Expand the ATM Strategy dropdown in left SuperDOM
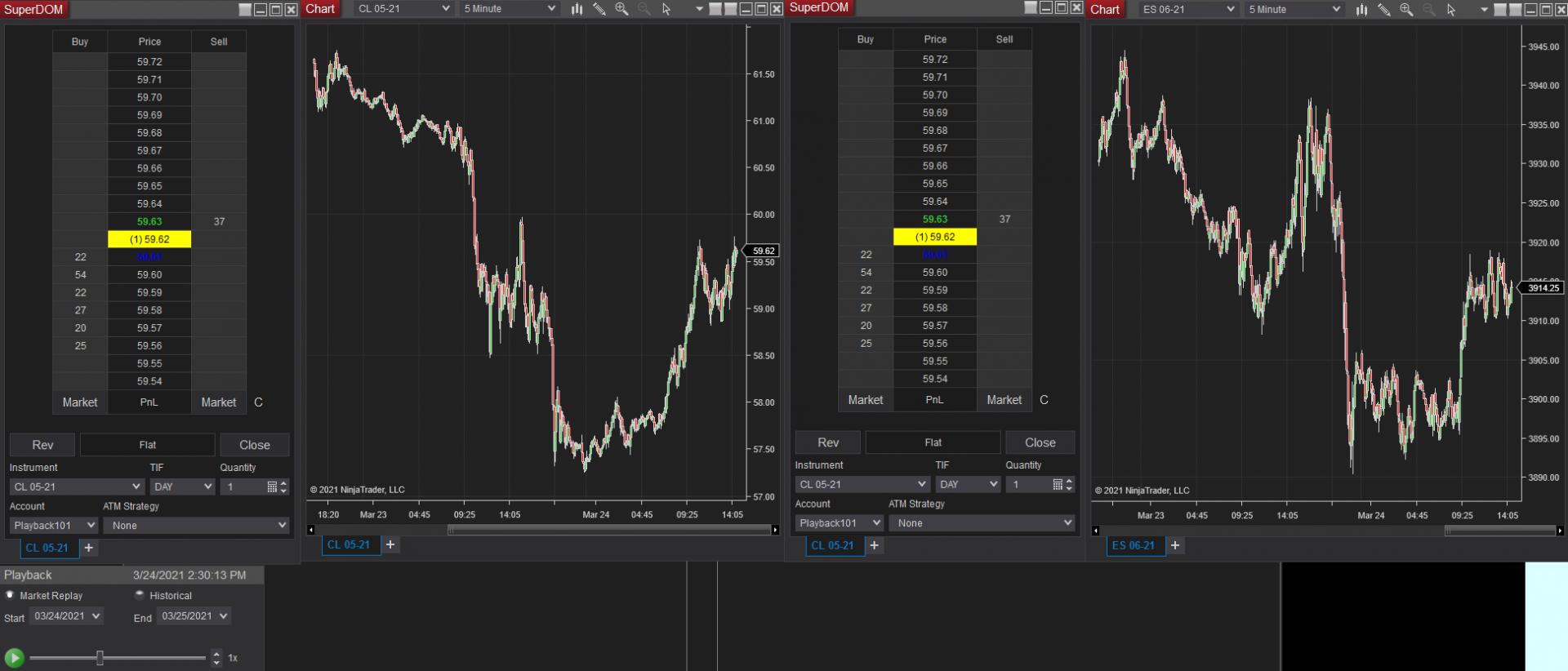This screenshot has width=1568, height=671. 197,526
